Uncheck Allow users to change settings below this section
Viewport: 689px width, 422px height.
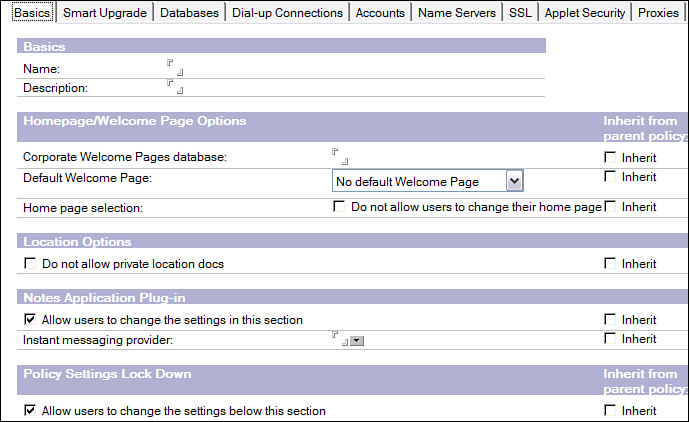pyautogui.click(x=29, y=411)
